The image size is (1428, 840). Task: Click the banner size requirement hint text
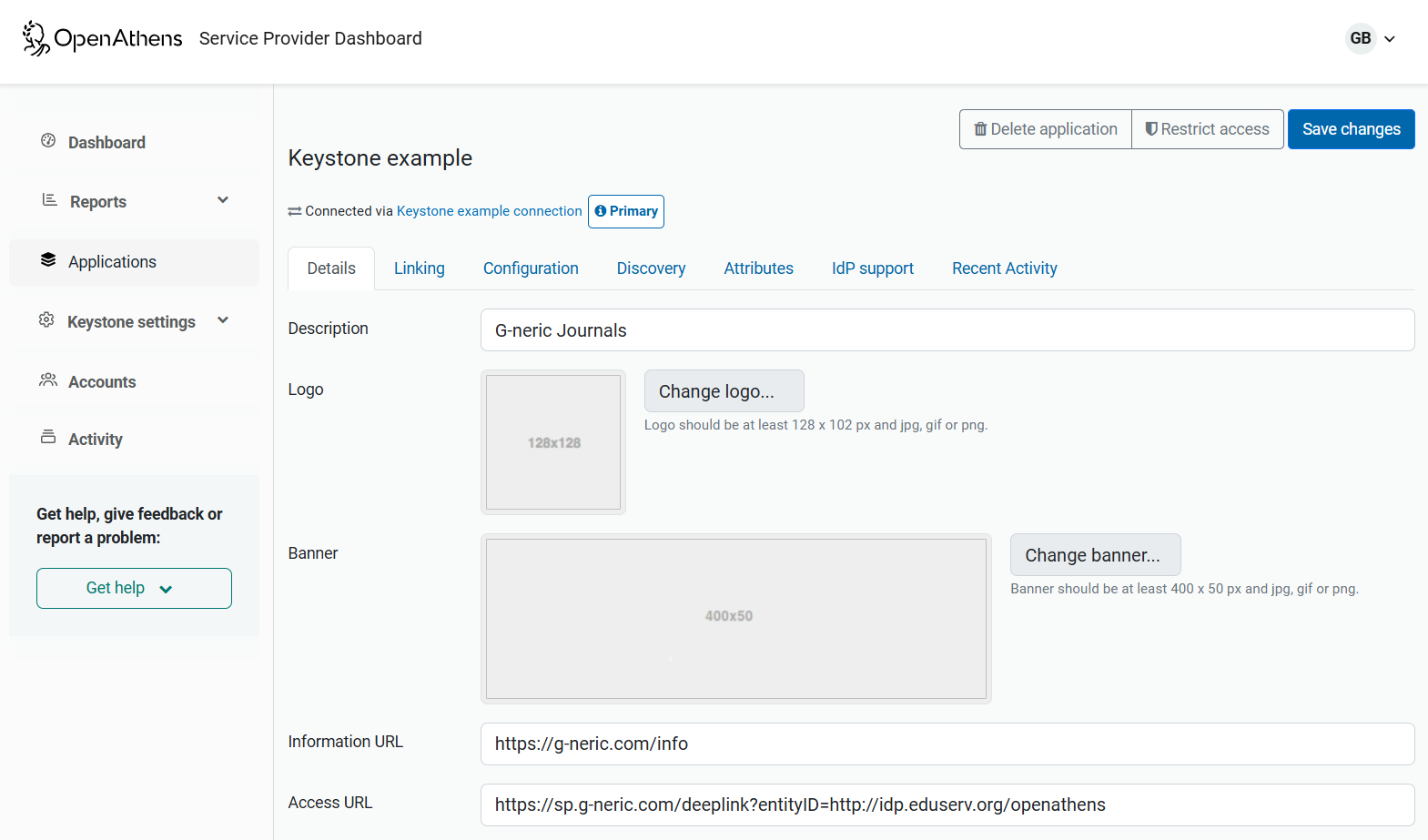click(1184, 589)
